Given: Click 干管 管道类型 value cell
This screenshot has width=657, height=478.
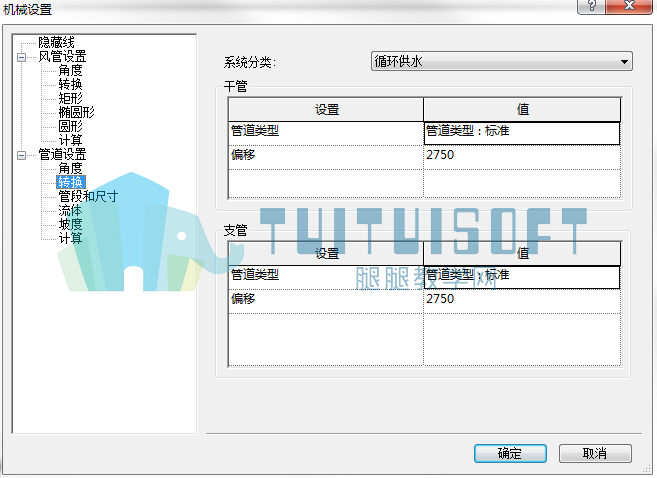Looking at the screenshot, I should click(522, 134).
